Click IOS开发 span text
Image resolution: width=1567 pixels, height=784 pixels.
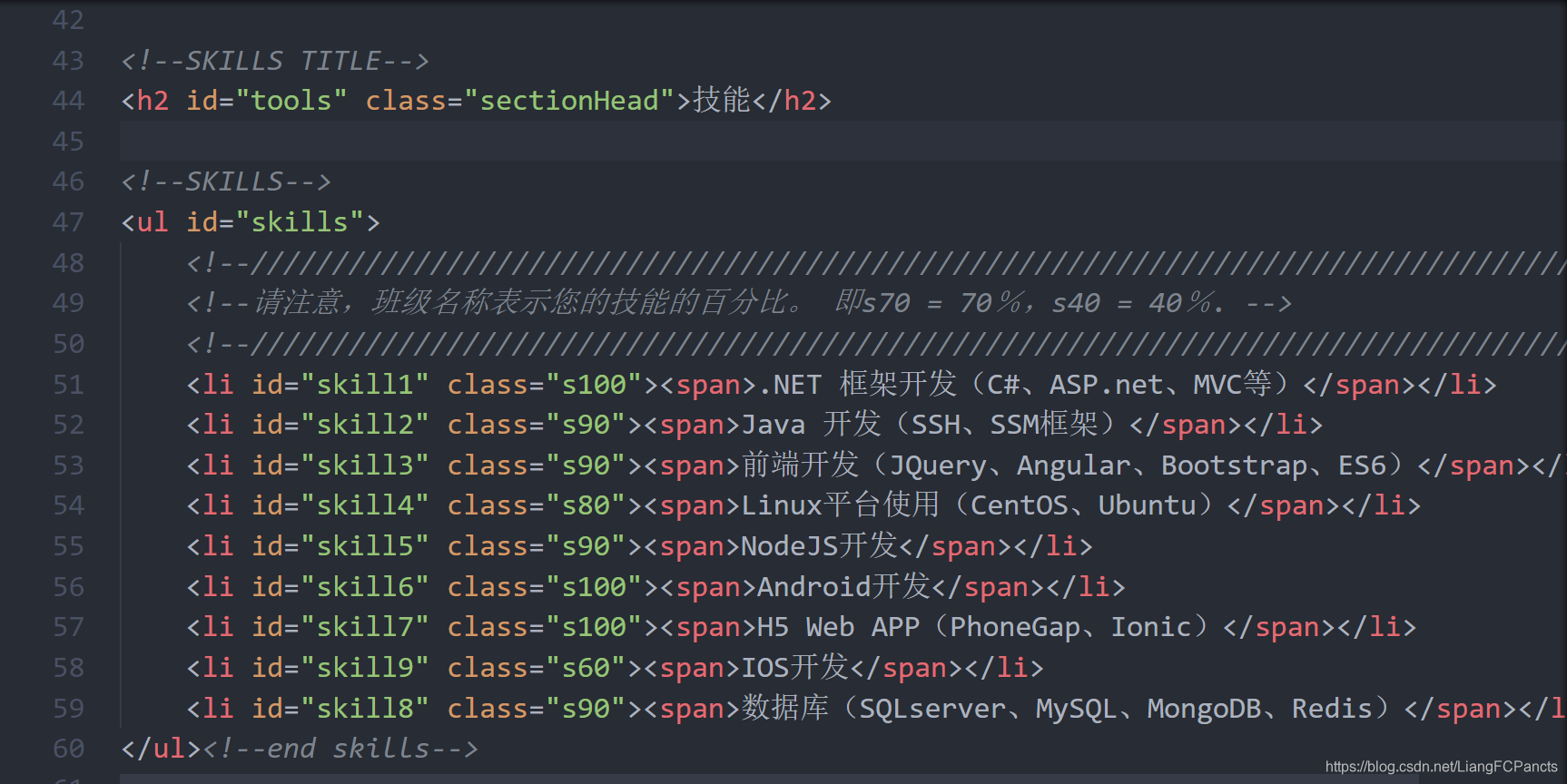click(795, 667)
